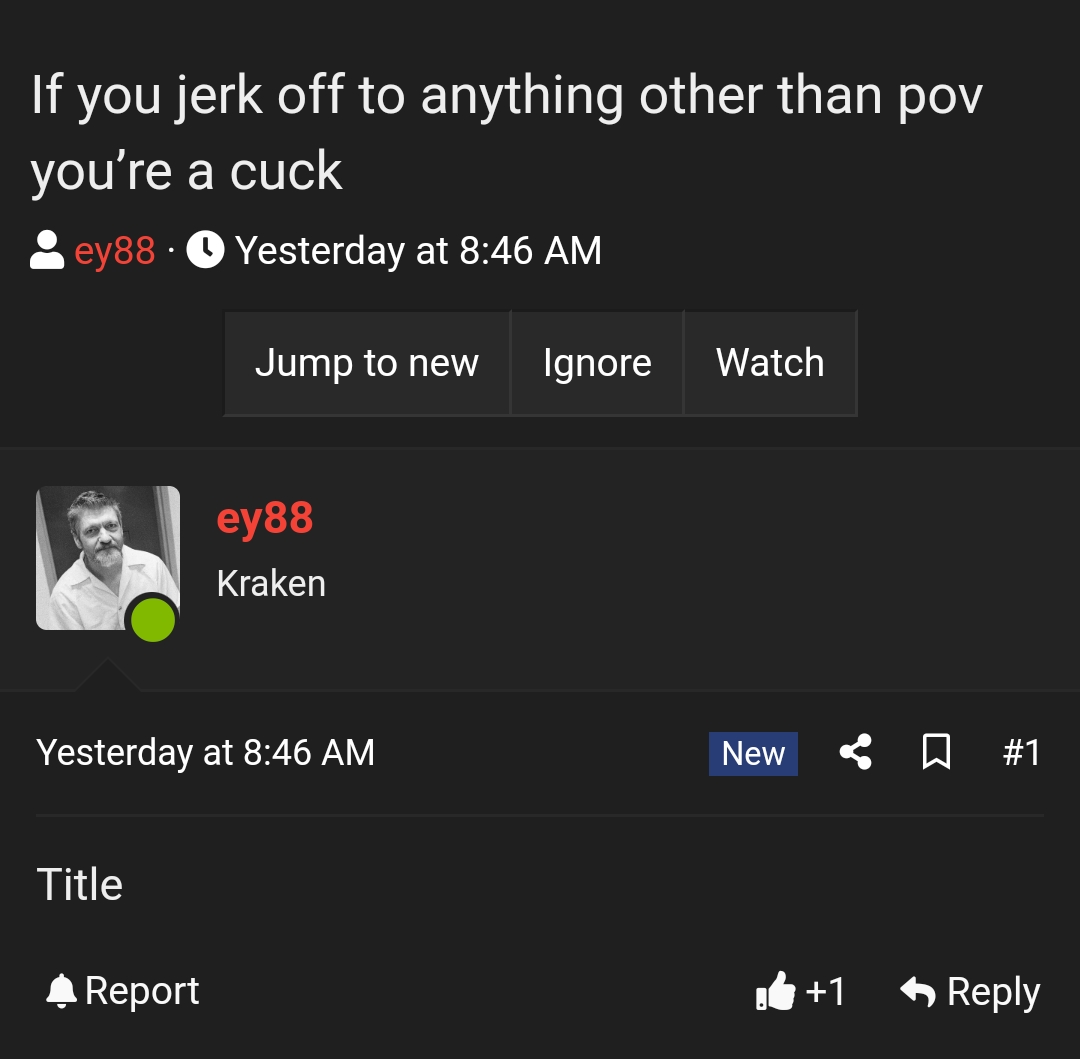Open the member card via the ey88 thread author link
This screenshot has height=1059, width=1080.
(x=263, y=518)
